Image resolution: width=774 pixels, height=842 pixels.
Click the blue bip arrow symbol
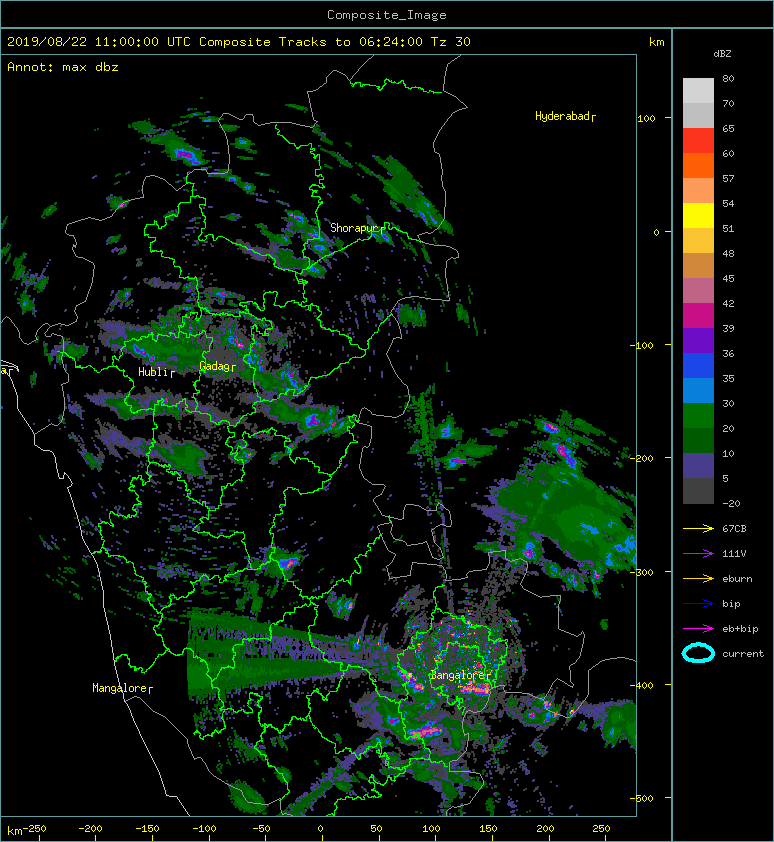[698, 604]
